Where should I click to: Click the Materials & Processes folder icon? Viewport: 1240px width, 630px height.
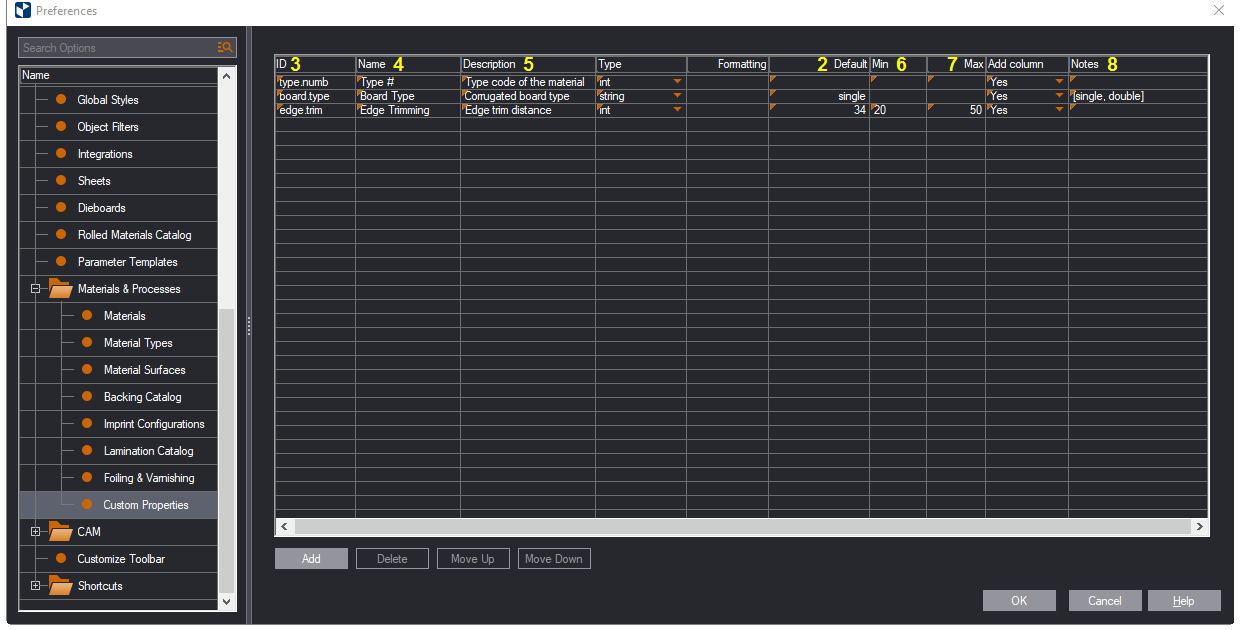(61, 289)
